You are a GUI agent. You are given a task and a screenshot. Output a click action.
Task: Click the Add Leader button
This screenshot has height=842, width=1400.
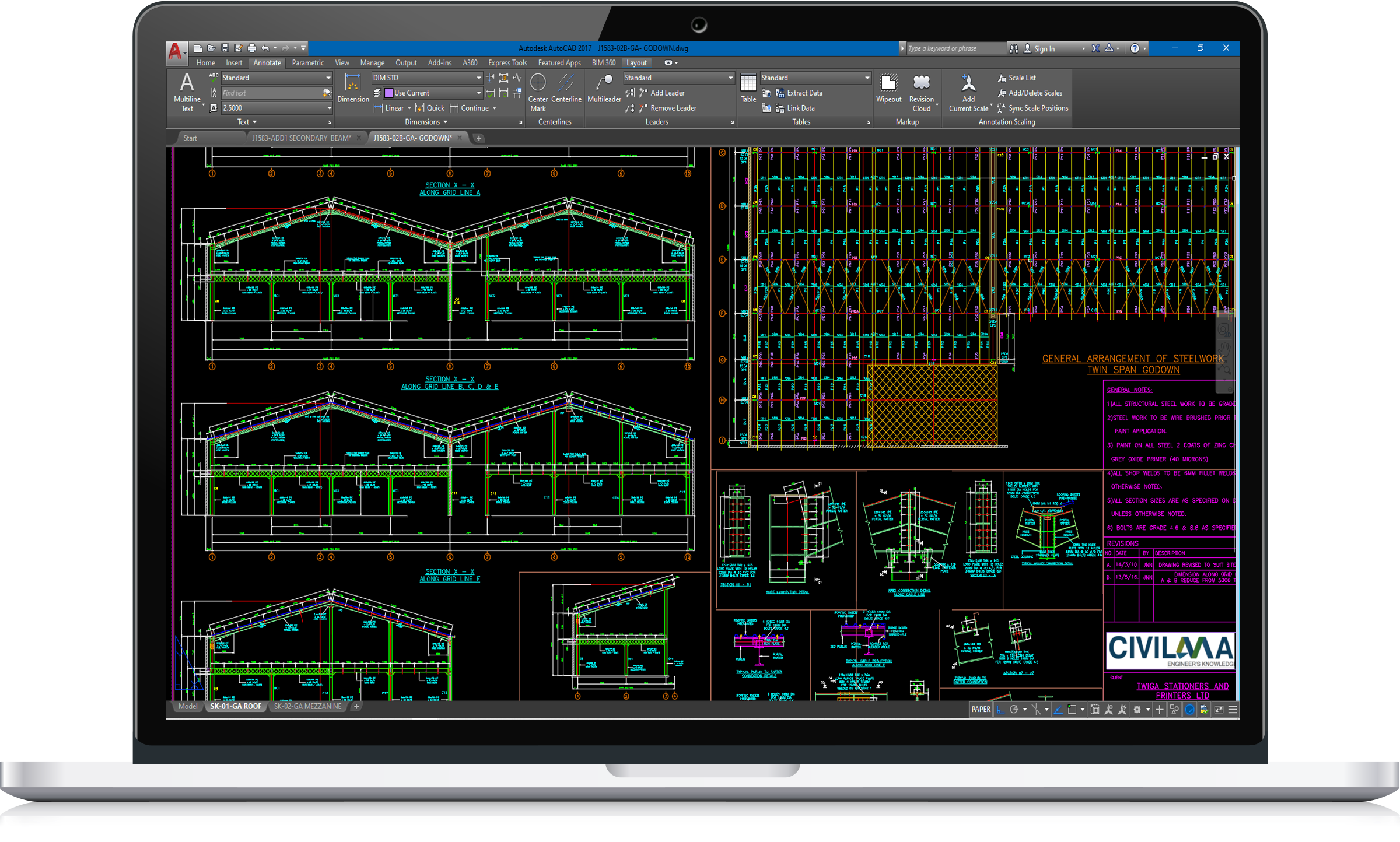point(662,93)
